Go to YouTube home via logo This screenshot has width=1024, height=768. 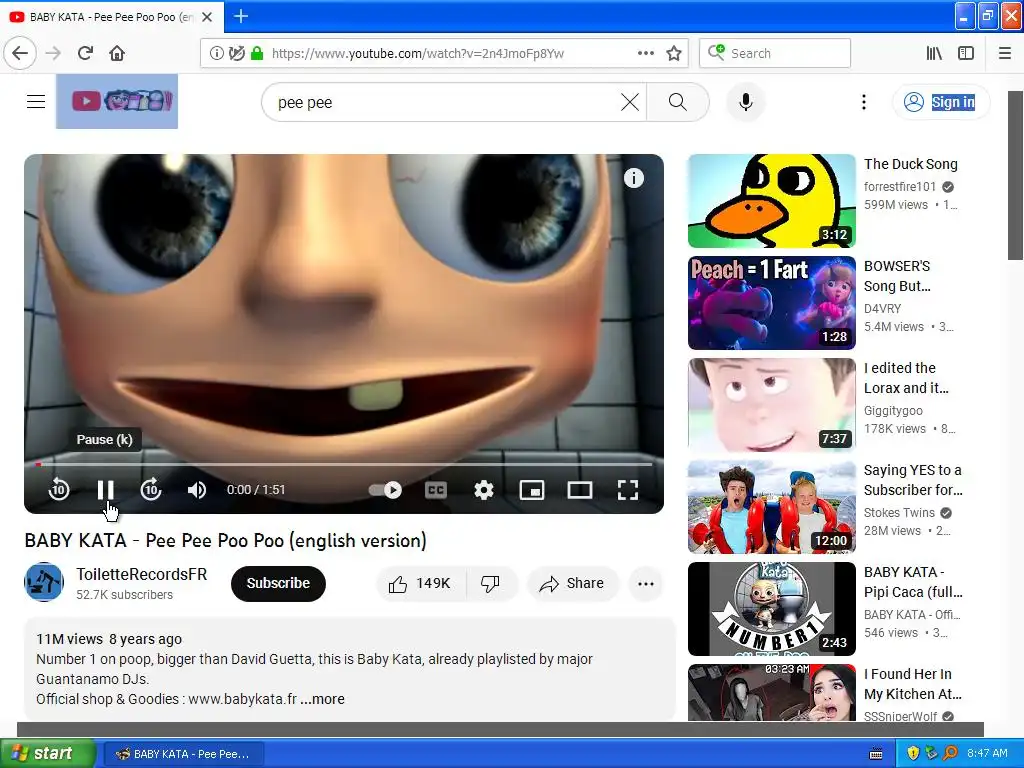117,101
